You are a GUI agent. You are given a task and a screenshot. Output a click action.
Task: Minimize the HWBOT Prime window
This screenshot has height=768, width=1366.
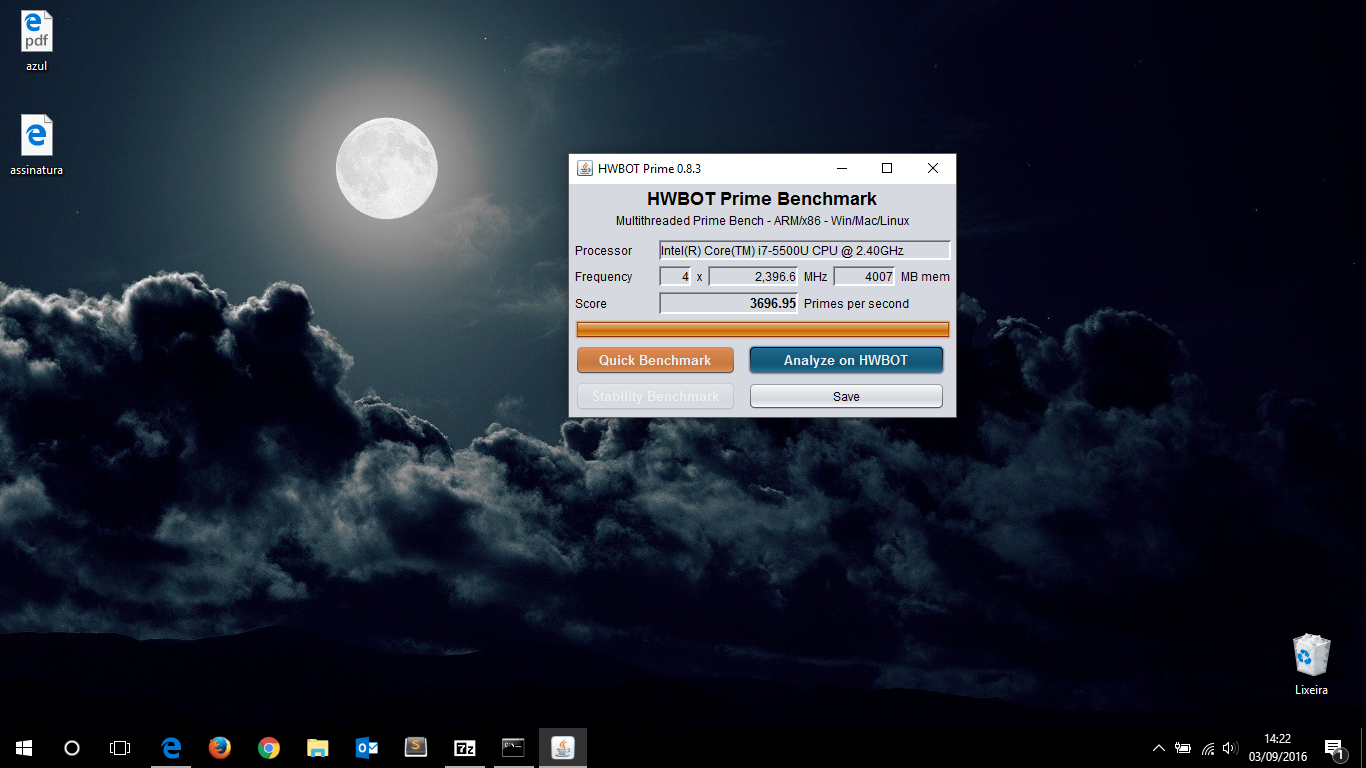[841, 168]
